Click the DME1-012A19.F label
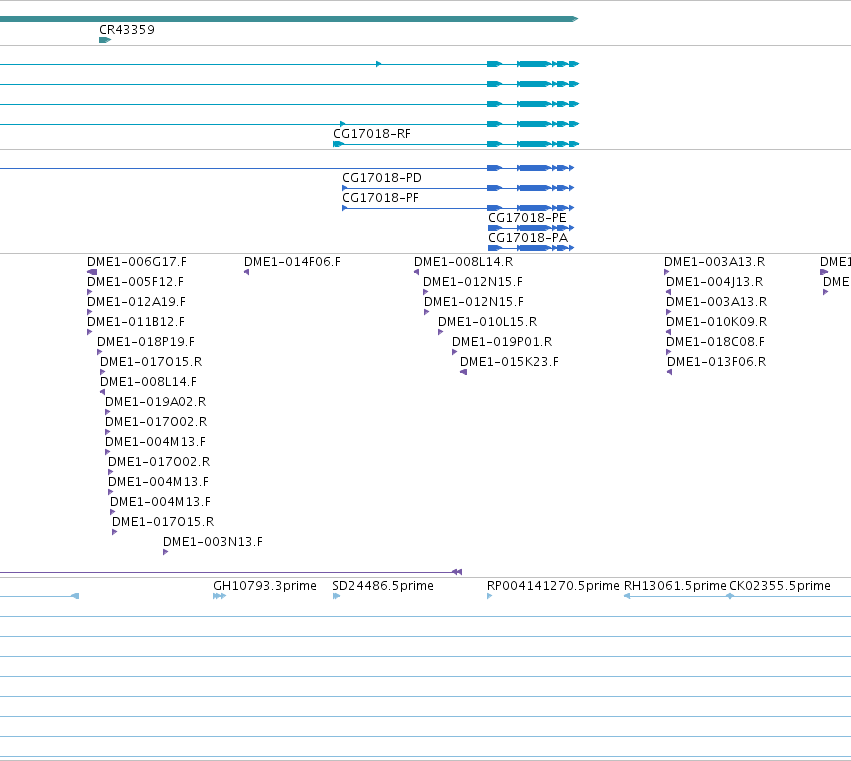 click(136, 302)
